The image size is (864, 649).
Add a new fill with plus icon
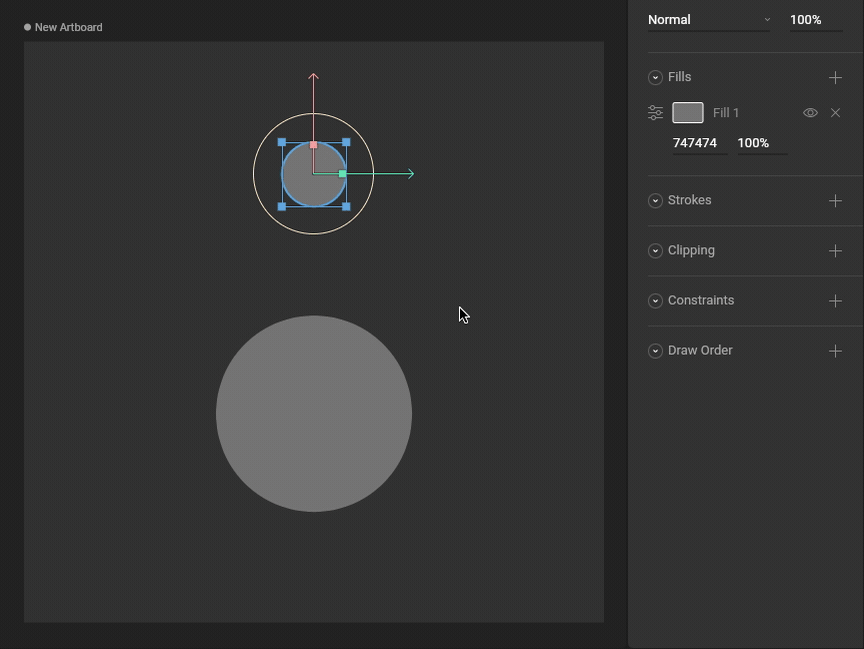tap(835, 77)
